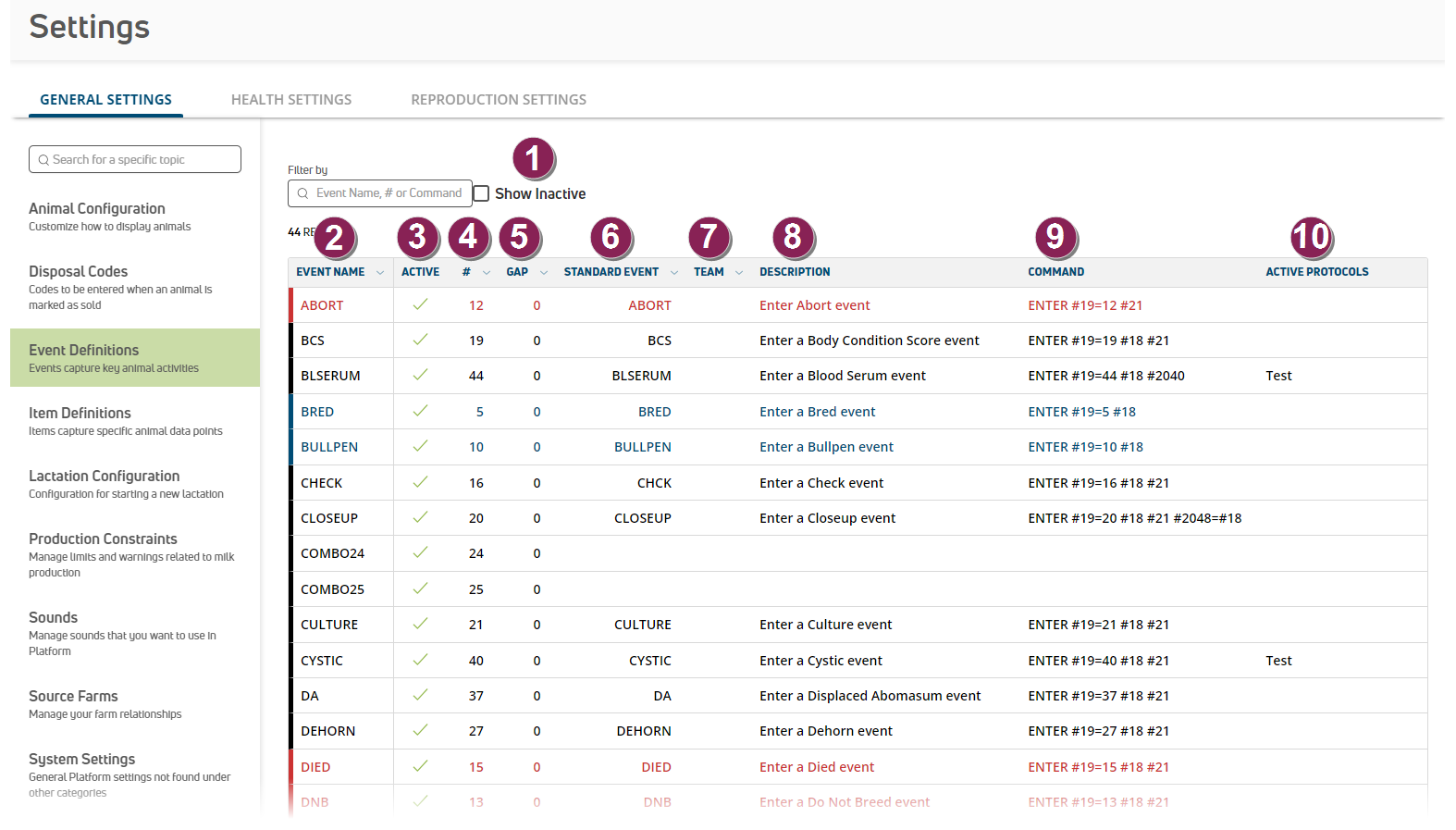The image size is (1456, 830).
Task: Click the numbered callout 6 badge
Action: pyautogui.click(x=611, y=237)
